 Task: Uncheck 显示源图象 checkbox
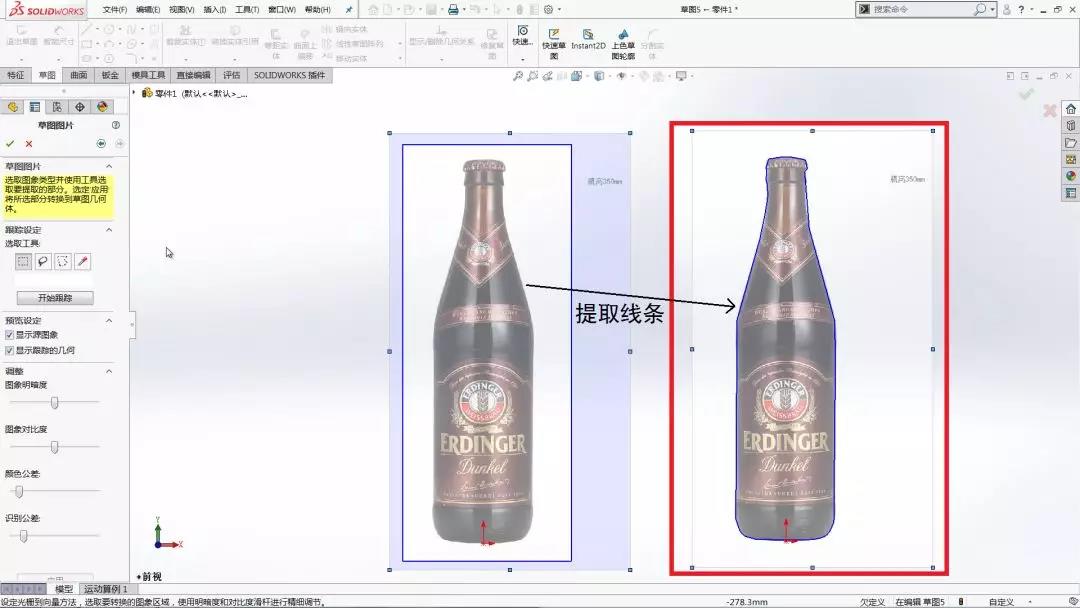pos(10,335)
